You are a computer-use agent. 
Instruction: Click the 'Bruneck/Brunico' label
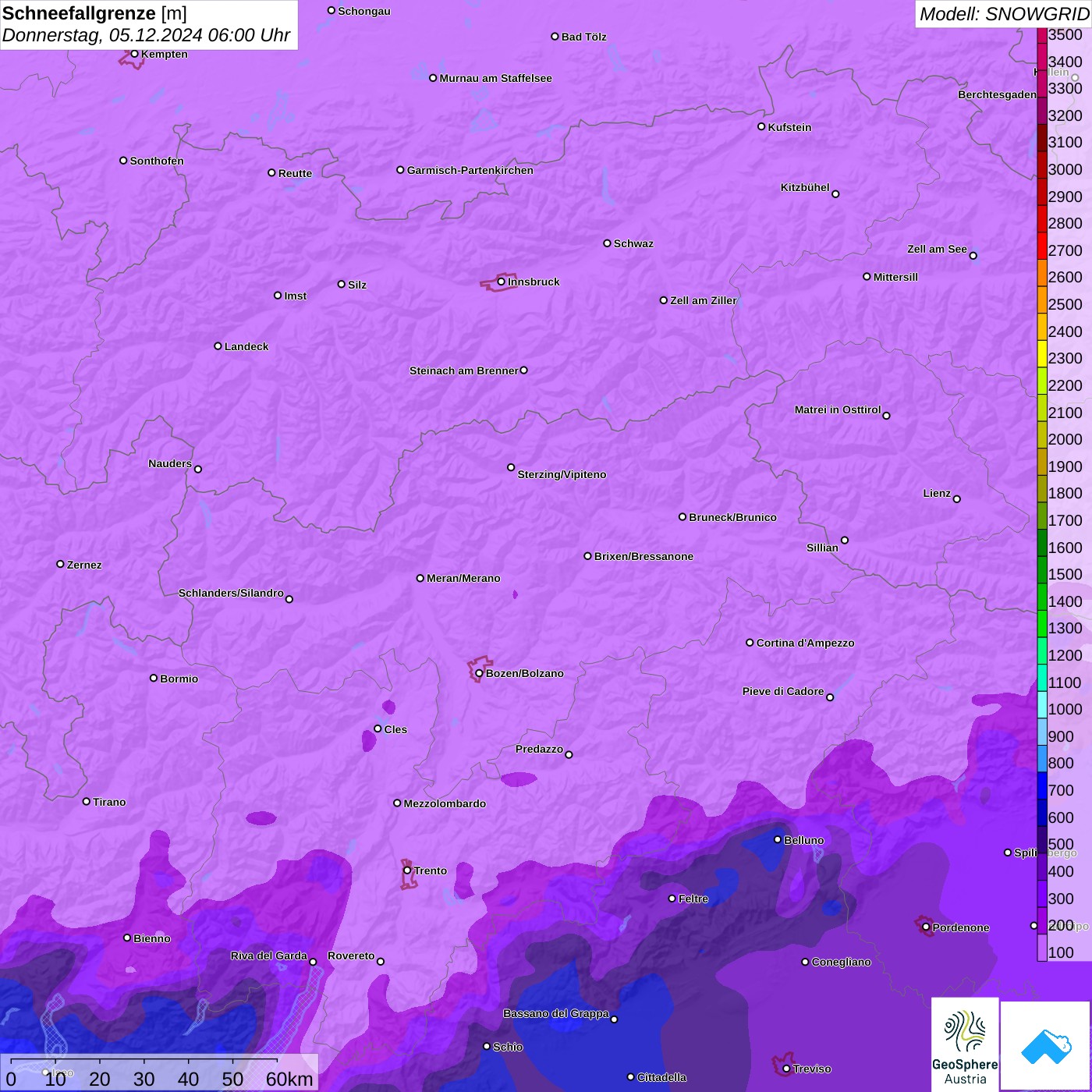click(733, 517)
